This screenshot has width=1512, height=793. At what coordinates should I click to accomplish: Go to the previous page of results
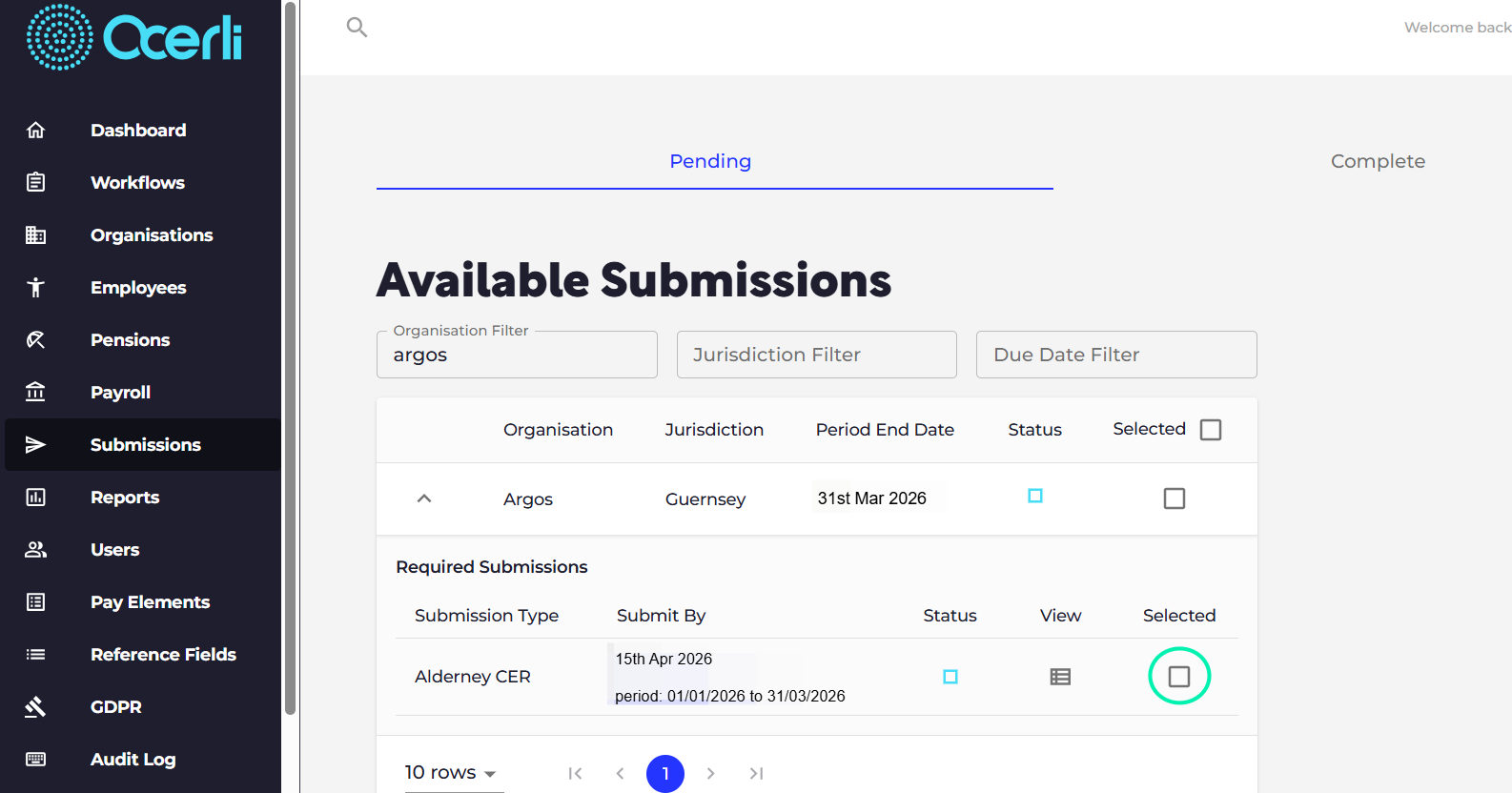coord(620,773)
